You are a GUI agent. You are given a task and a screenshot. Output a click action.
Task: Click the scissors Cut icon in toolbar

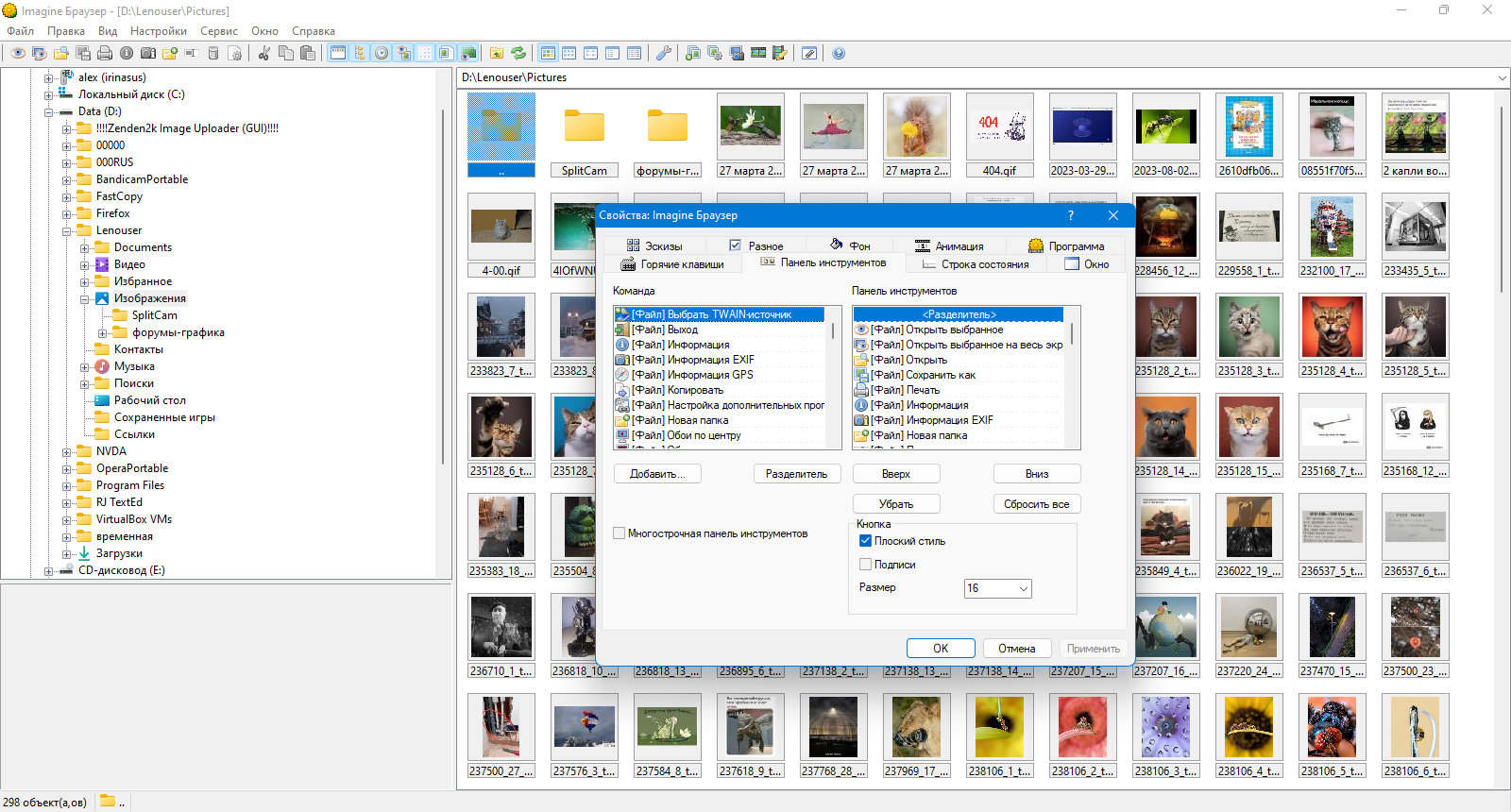click(264, 53)
